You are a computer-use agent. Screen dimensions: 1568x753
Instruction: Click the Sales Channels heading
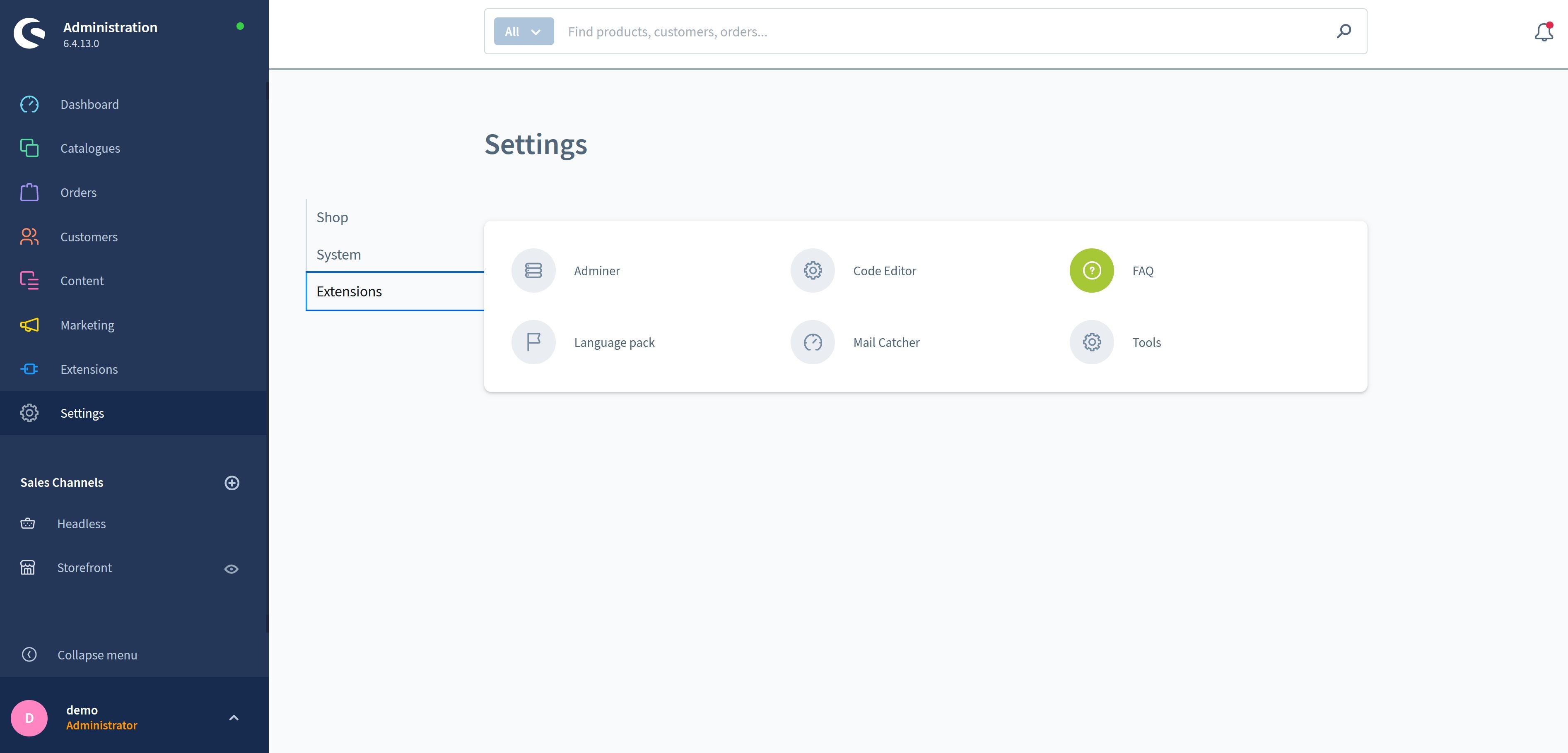tap(61, 482)
